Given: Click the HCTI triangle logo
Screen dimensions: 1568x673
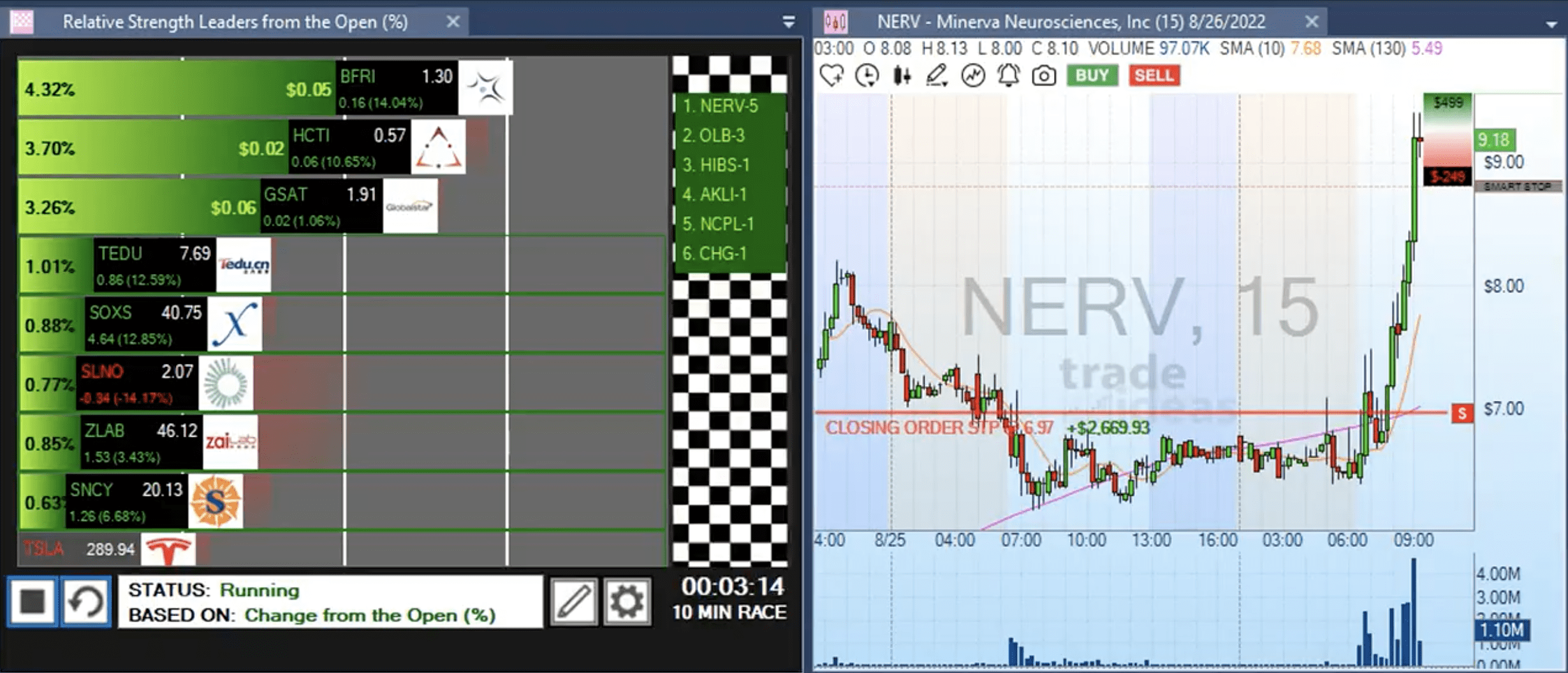Looking at the screenshot, I should [x=438, y=147].
